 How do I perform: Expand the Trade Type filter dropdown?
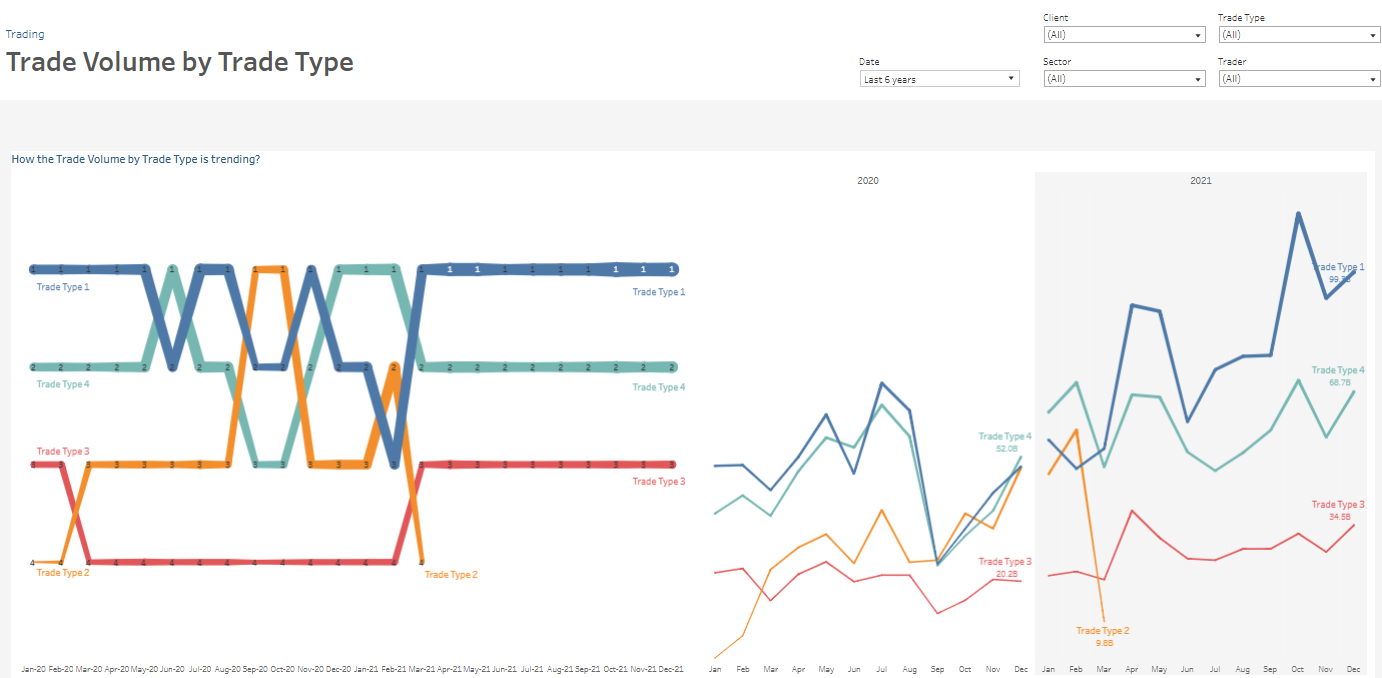coord(1298,35)
